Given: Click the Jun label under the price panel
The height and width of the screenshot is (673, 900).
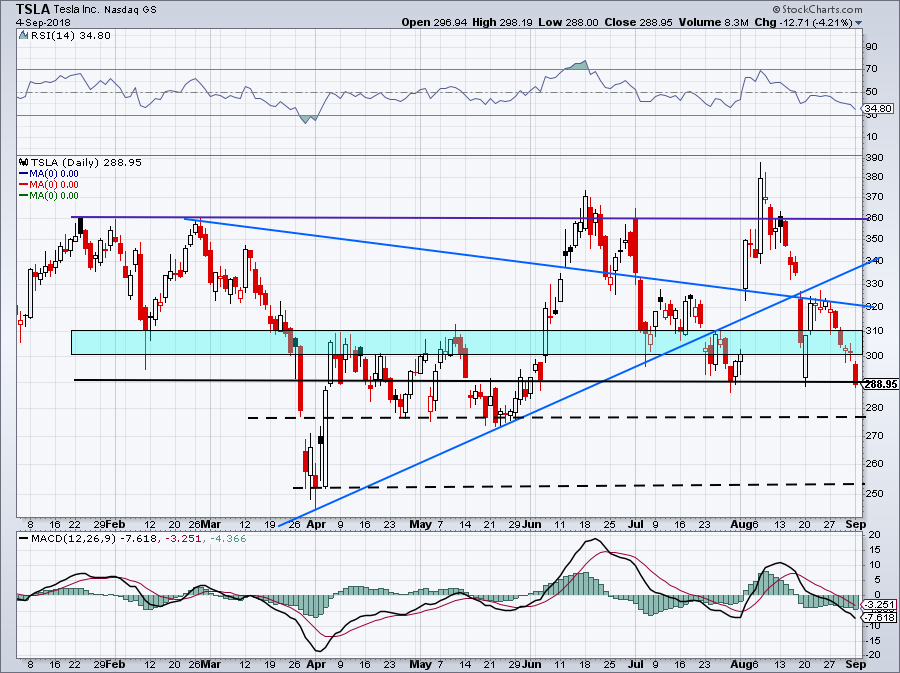Looking at the screenshot, I should pos(532,524).
